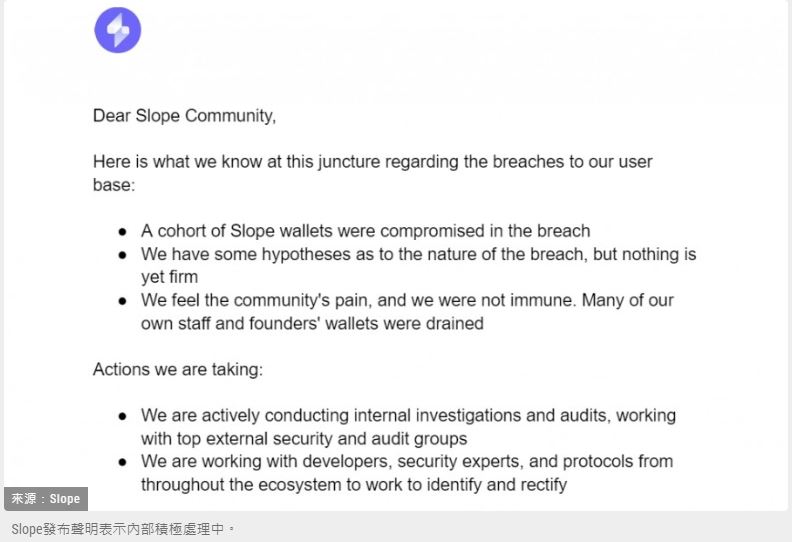Click the 'We are working with developers' line
The width and height of the screenshot is (792, 542).
(x=407, y=461)
